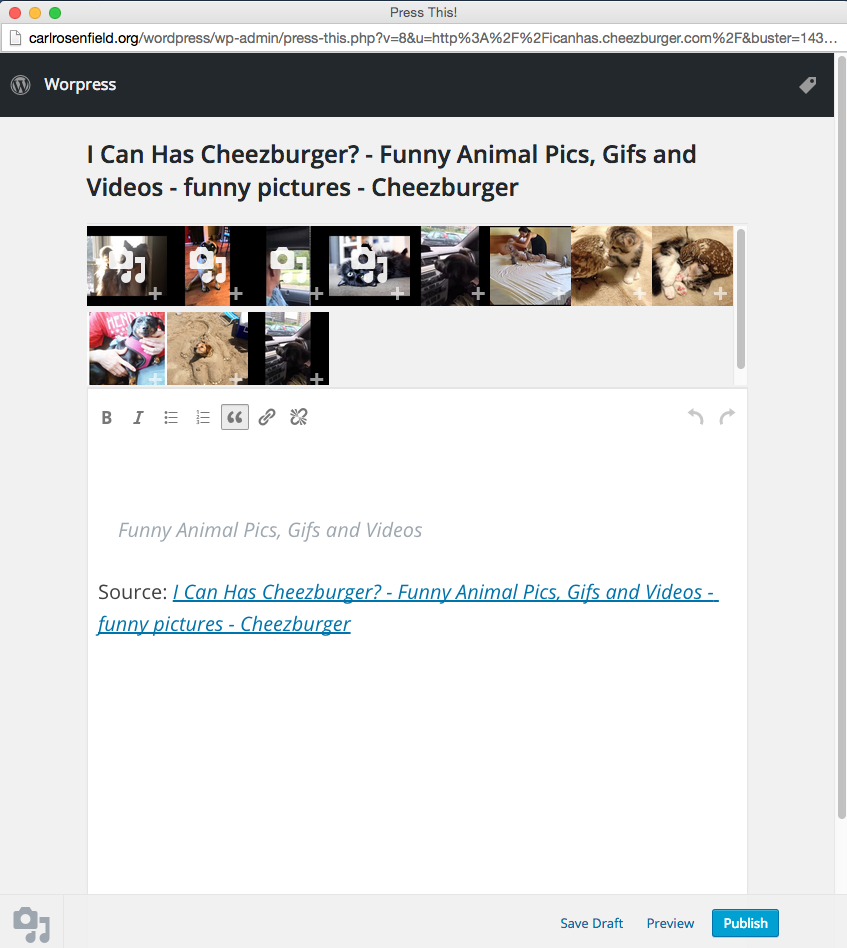Image resolution: width=847 pixels, height=948 pixels.
Task: Click the main page vertical scrollbar
Action: click(842, 438)
